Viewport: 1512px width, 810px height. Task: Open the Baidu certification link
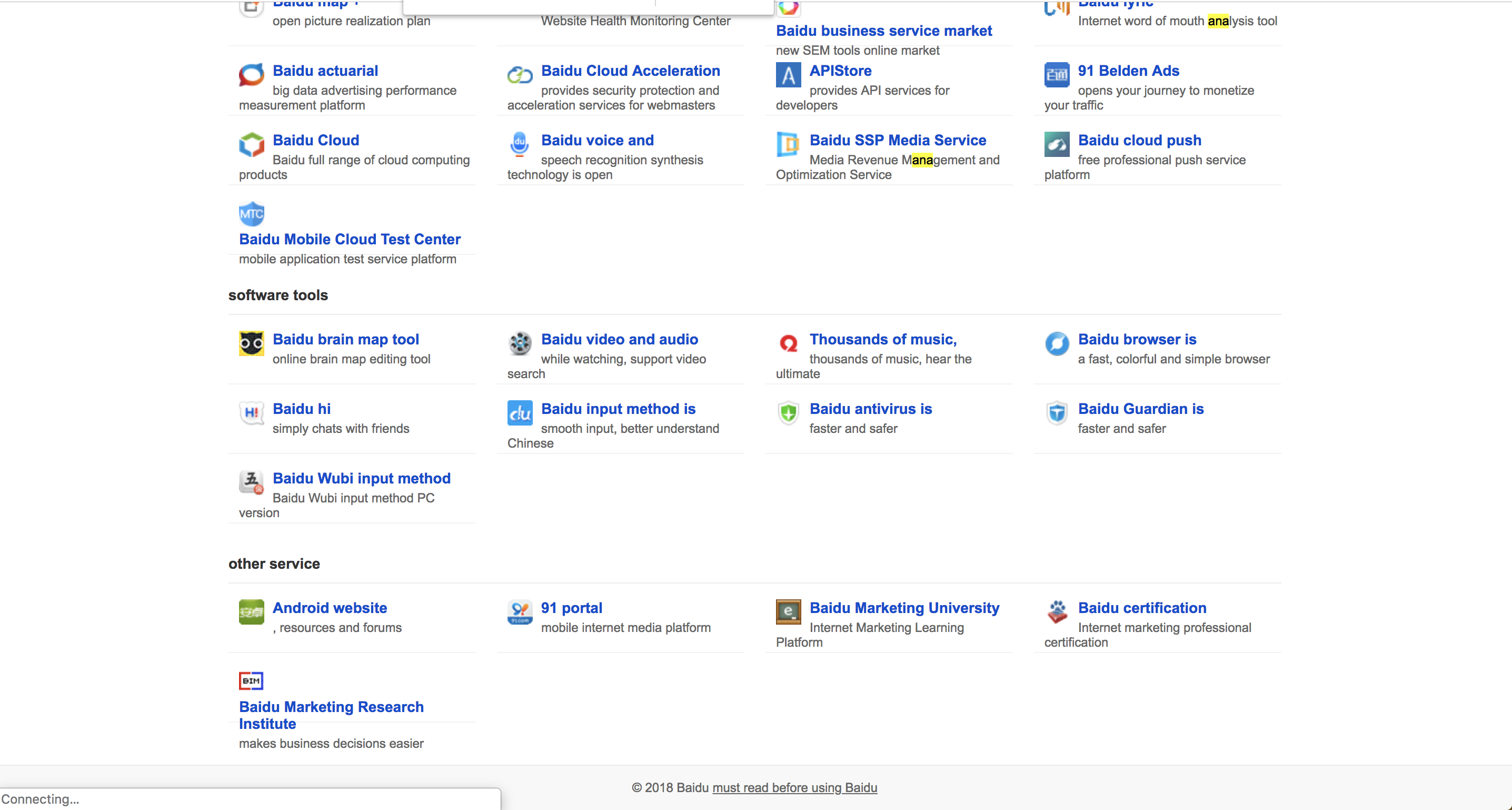1141,608
